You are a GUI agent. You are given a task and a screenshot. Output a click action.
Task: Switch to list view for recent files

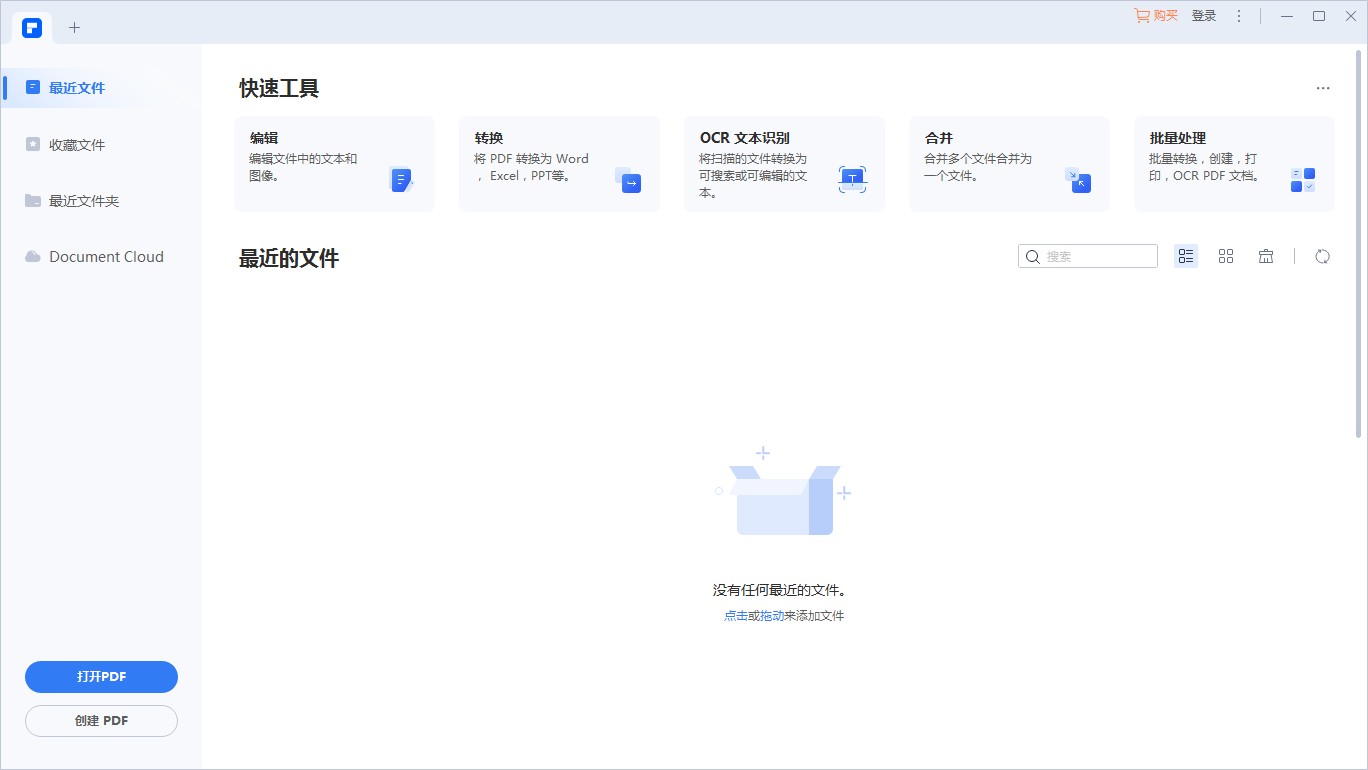[x=1186, y=256]
